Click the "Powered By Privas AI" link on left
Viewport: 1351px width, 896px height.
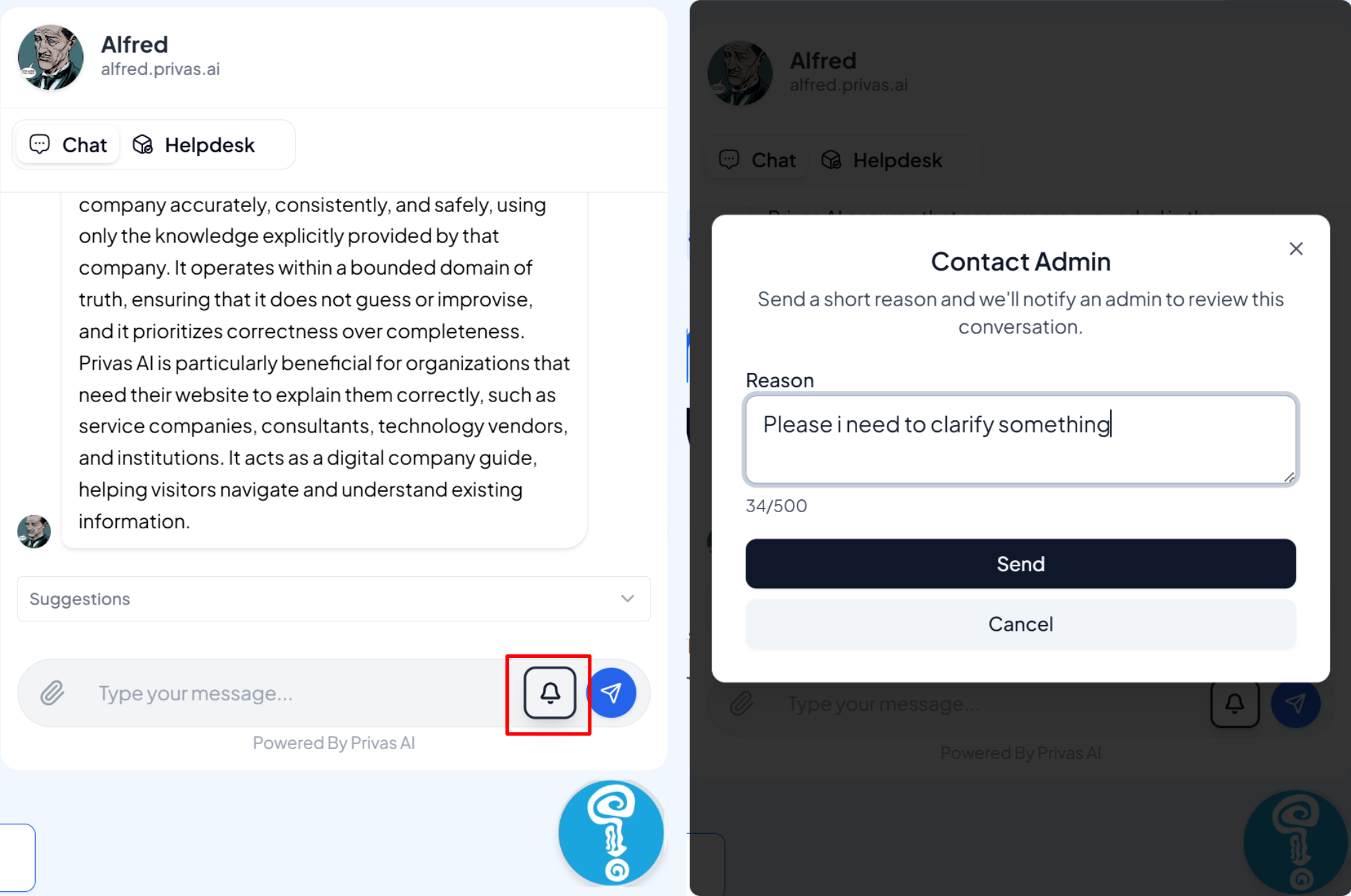pyautogui.click(x=333, y=743)
